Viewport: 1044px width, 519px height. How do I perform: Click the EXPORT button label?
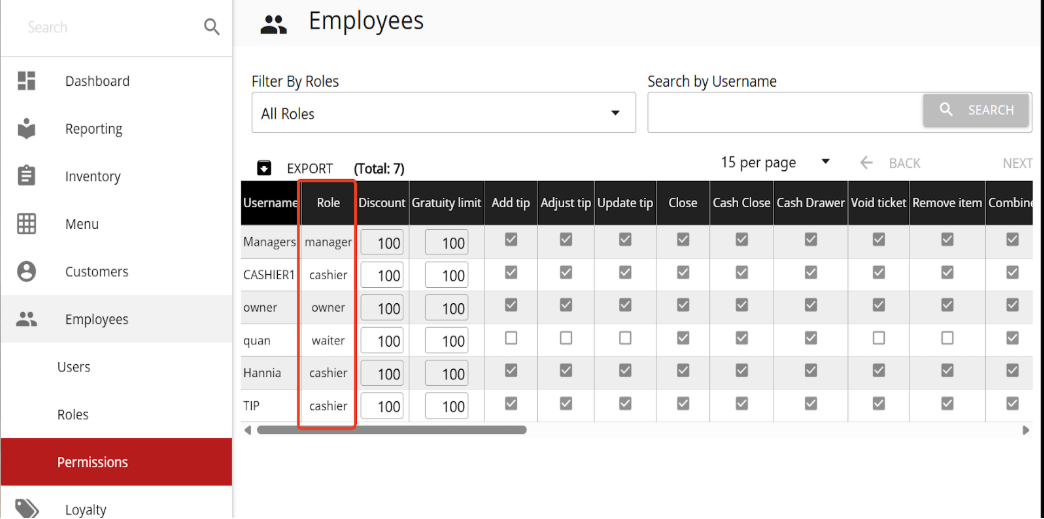(x=310, y=169)
